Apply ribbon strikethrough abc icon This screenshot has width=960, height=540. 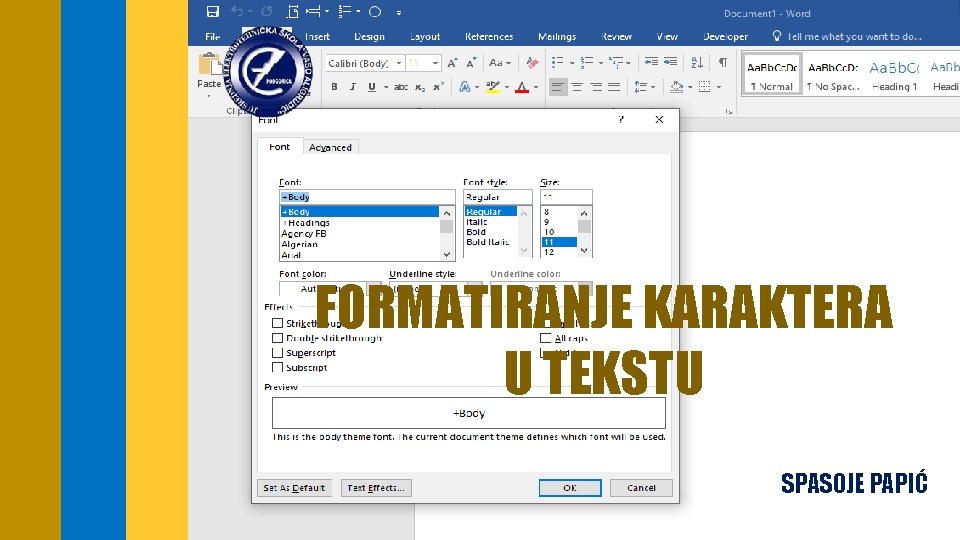[x=401, y=87]
